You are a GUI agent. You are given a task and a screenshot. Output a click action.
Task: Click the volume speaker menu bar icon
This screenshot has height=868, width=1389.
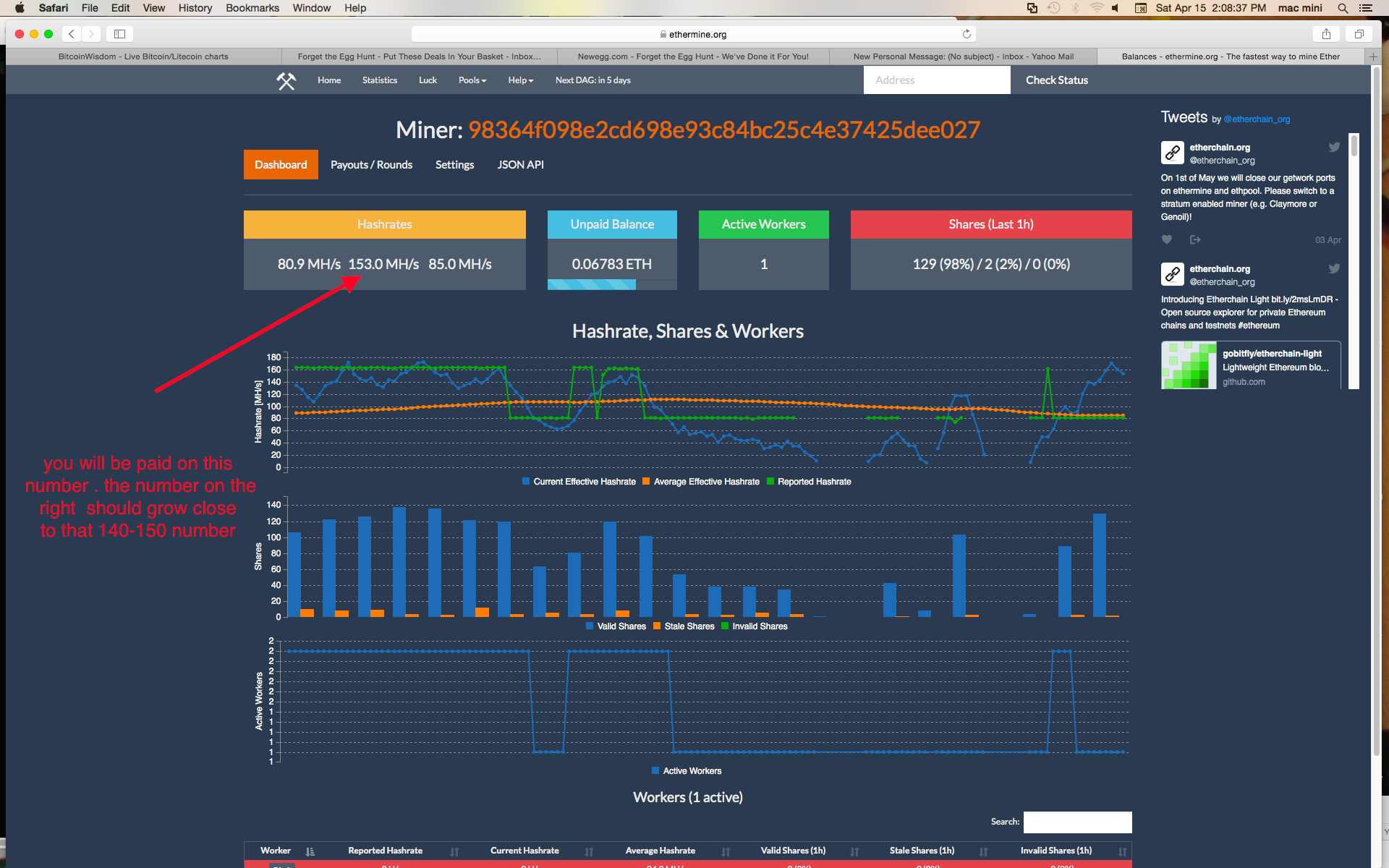pyautogui.click(x=1116, y=8)
